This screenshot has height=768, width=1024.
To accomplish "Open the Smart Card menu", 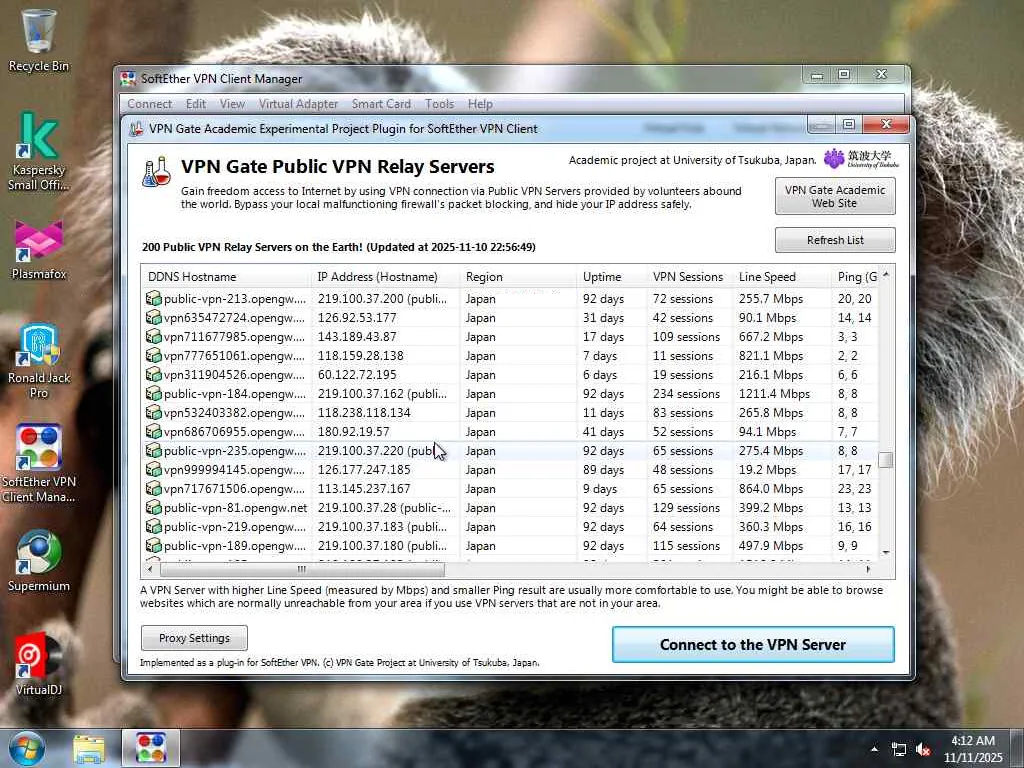I will pos(381,104).
